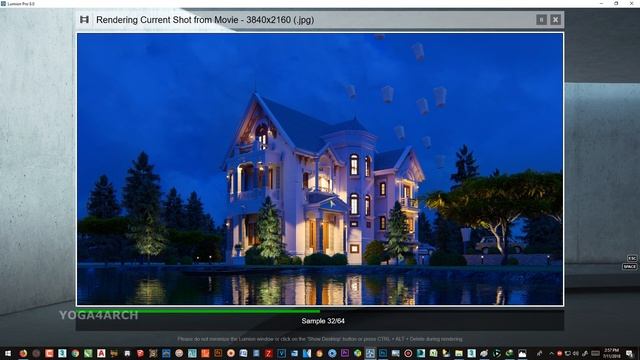Open the 3ds Max taskbar icon
The image size is (640, 360).
[x=62, y=353]
